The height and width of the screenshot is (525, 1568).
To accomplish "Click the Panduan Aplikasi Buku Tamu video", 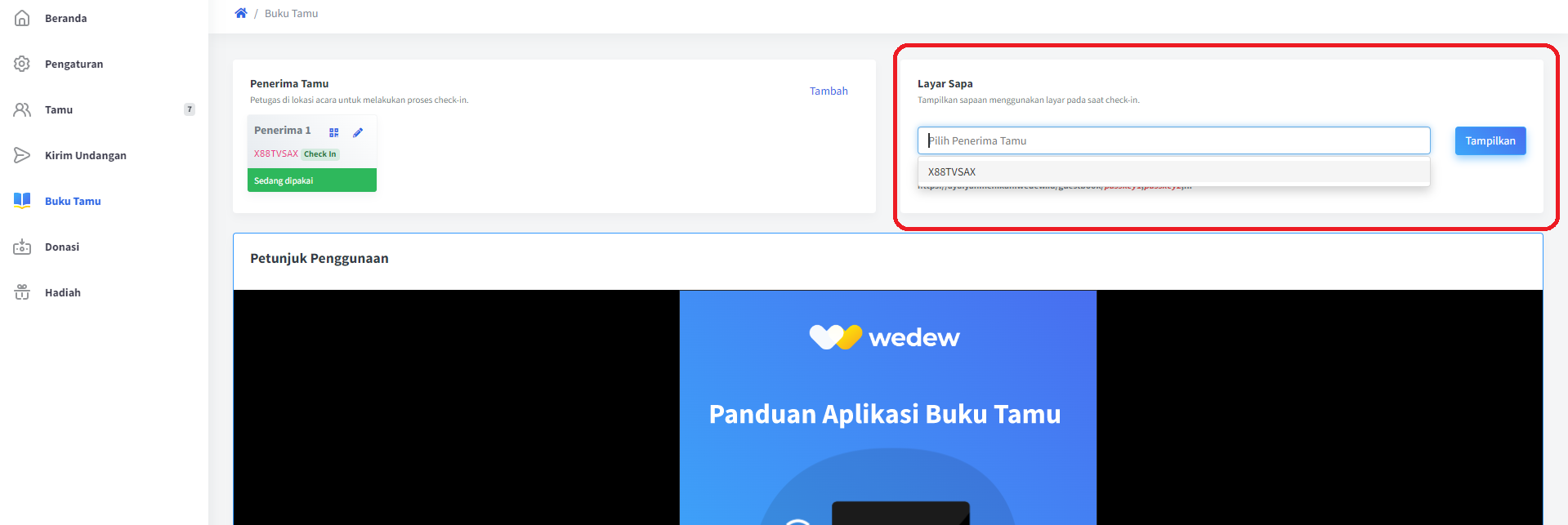I will (x=888, y=407).
